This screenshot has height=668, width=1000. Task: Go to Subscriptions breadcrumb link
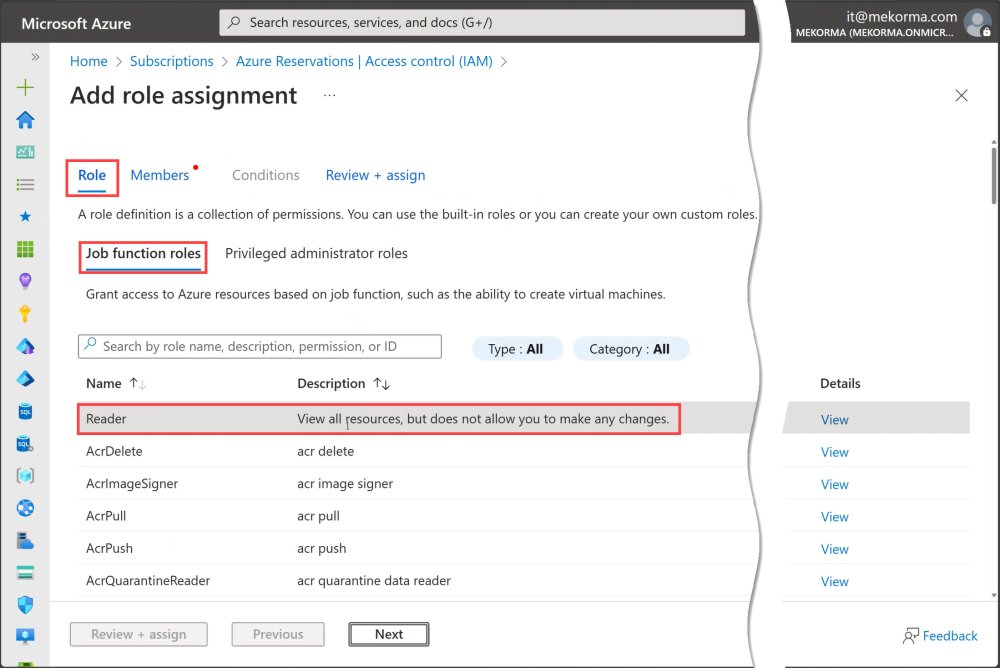(172, 61)
